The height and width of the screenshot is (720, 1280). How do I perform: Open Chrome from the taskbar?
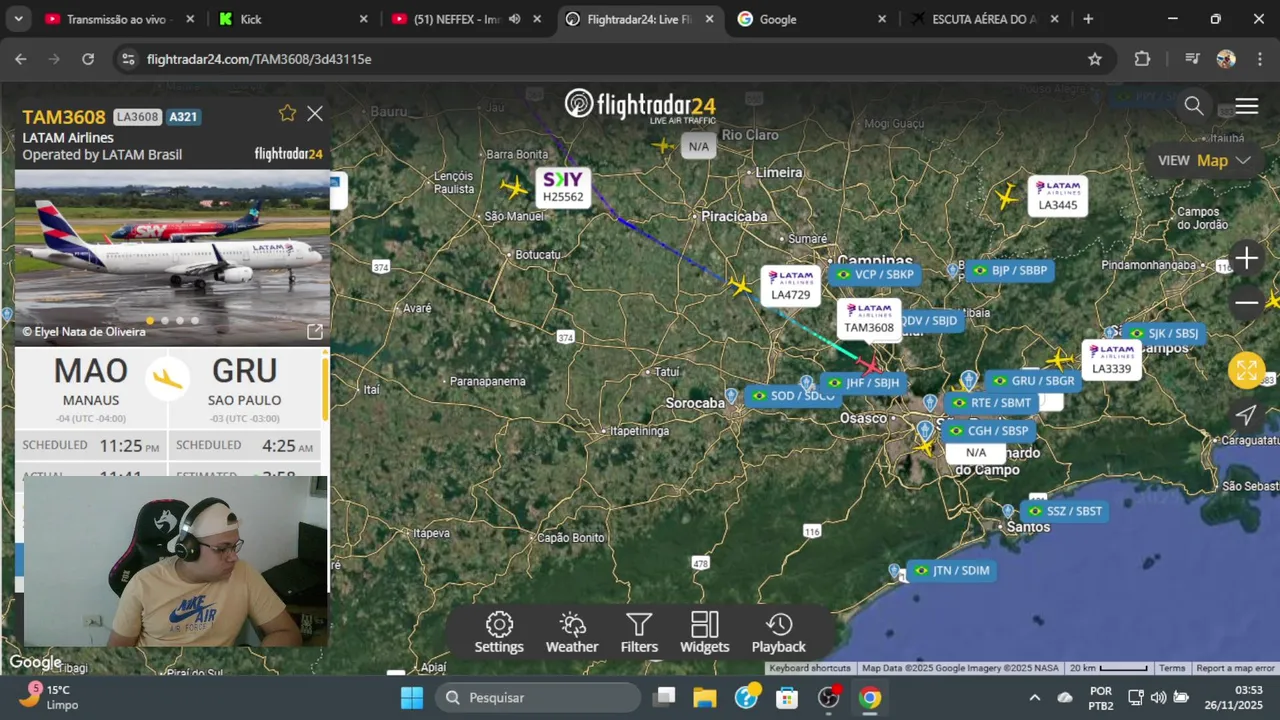pyautogui.click(x=870, y=697)
